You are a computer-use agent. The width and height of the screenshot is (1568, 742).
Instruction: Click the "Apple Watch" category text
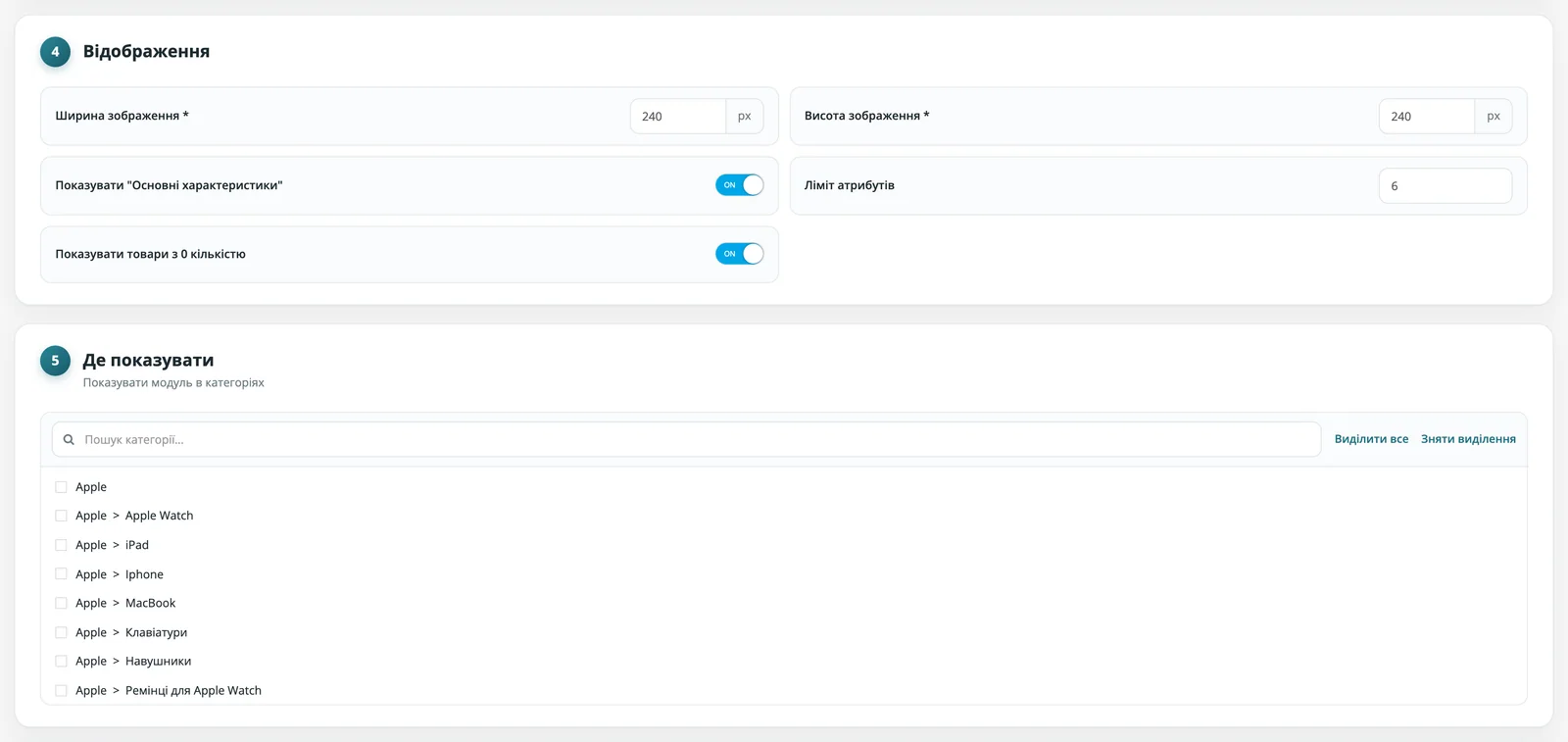pyautogui.click(x=159, y=516)
